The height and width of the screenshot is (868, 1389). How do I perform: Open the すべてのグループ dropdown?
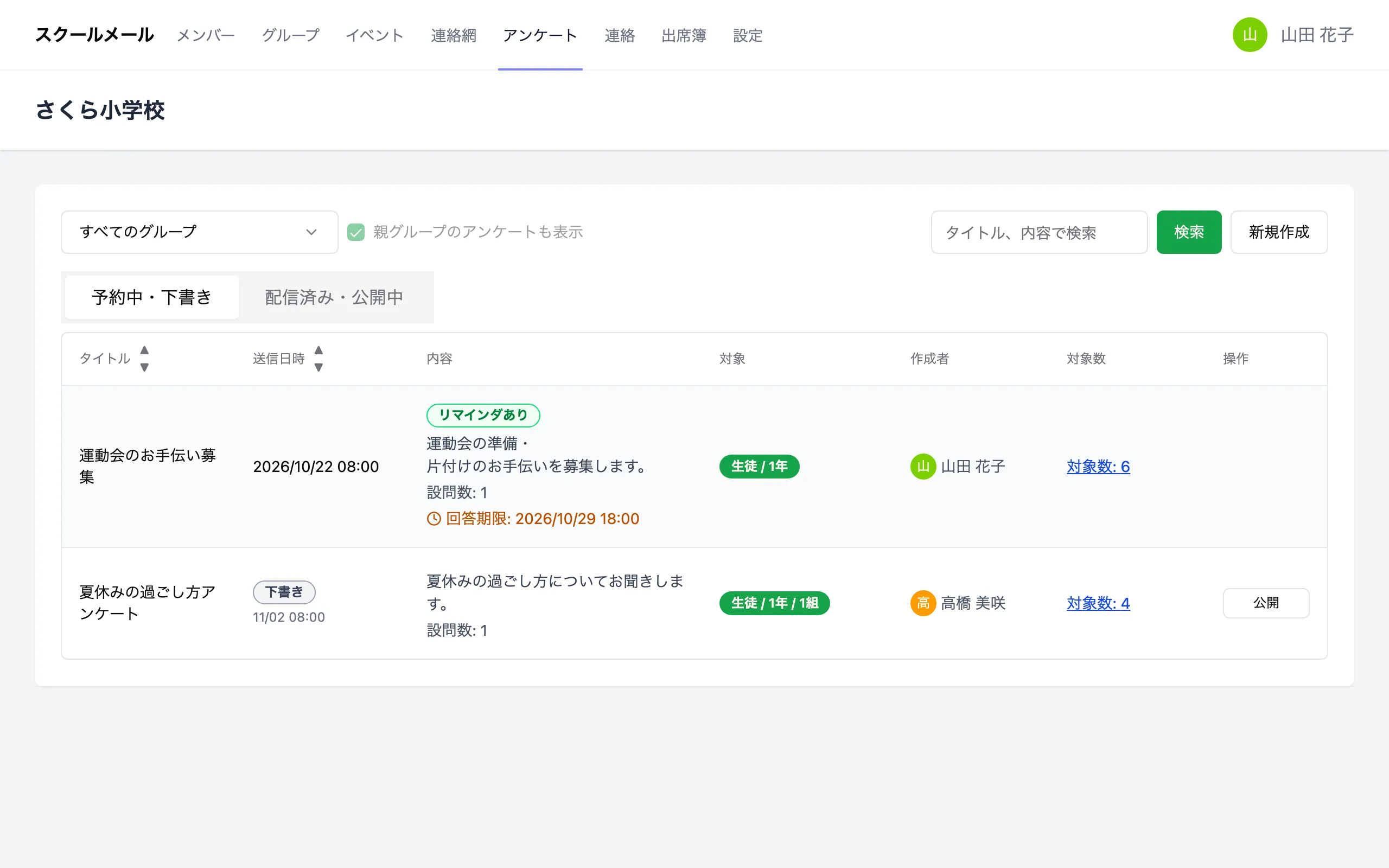coord(199,232)
